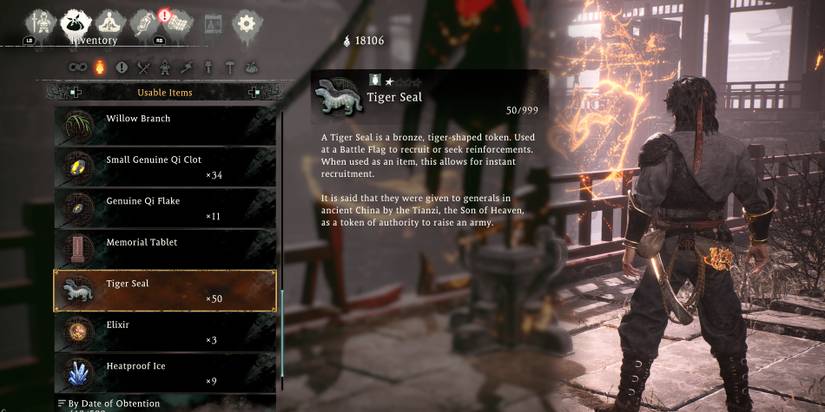Open the By Date of Obtention sort

coord(109,404)
